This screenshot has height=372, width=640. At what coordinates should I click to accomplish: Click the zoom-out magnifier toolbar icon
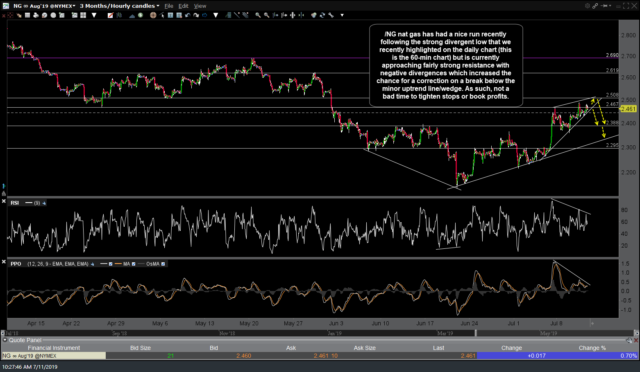click(x=266, y=15)
